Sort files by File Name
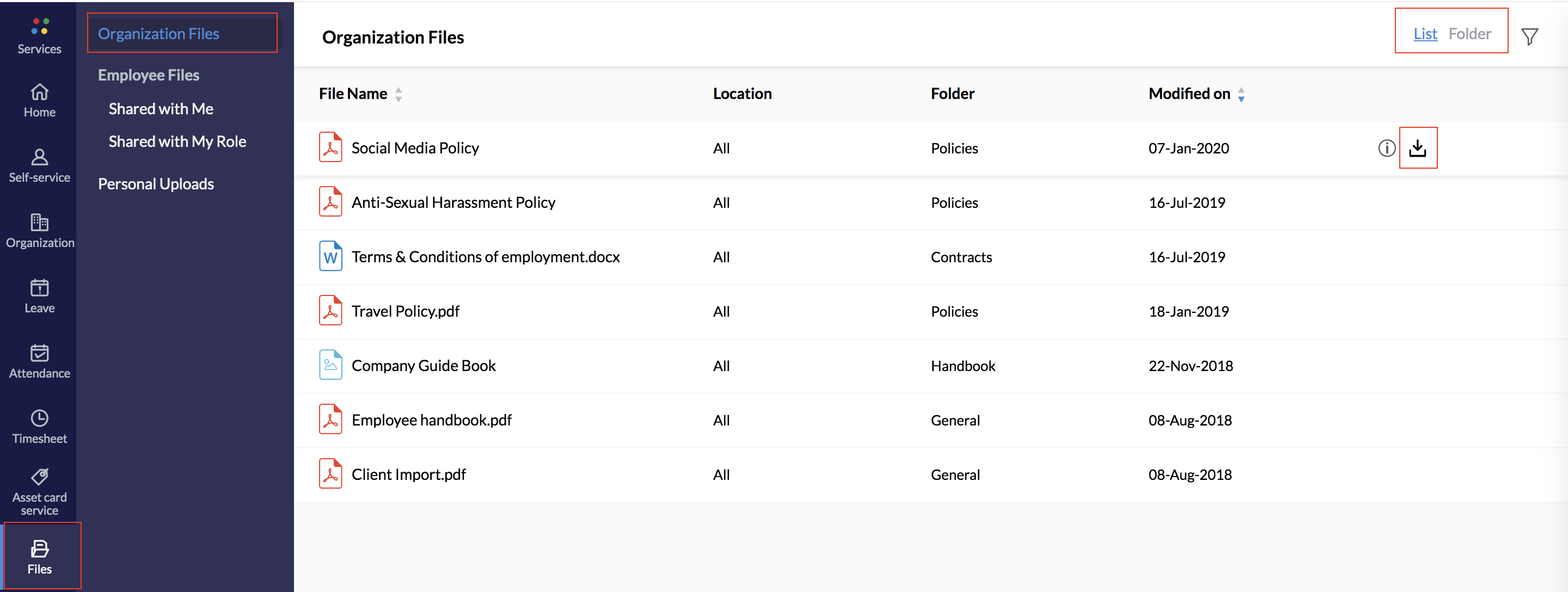Viewport: 1568px width, 592px height. click(398, 94)
